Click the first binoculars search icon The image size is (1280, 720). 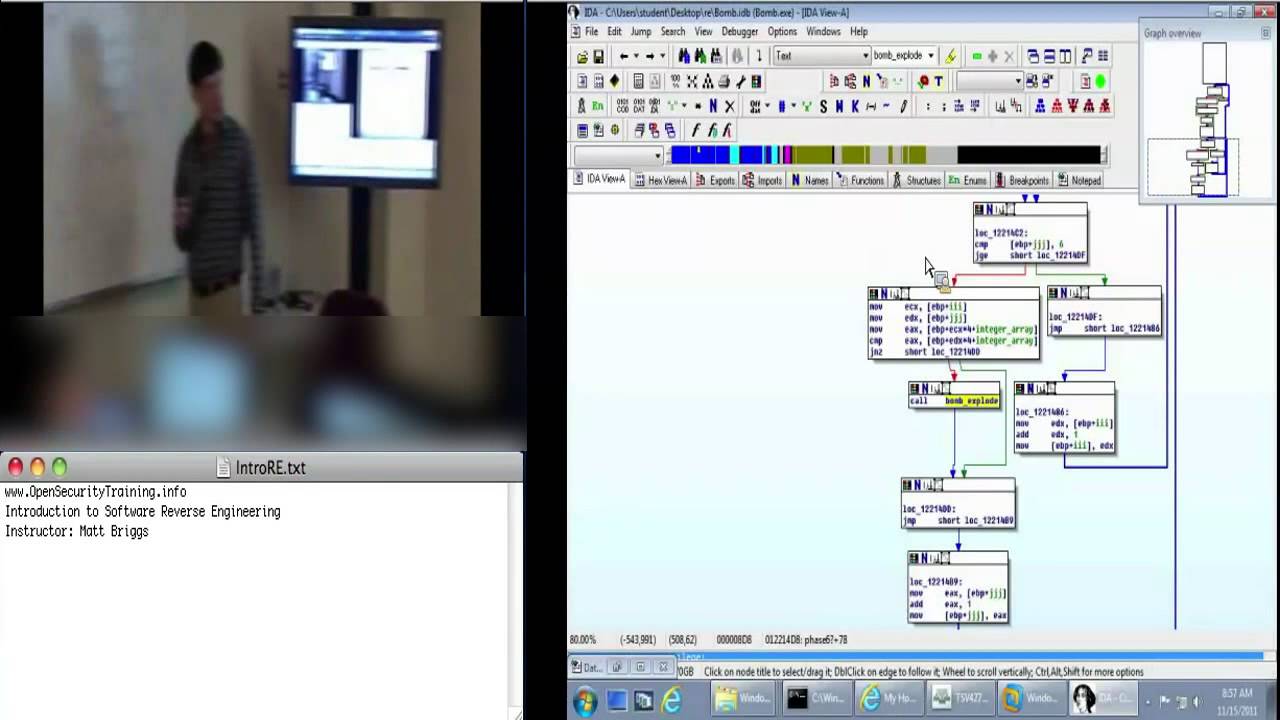tap(683, 57)
